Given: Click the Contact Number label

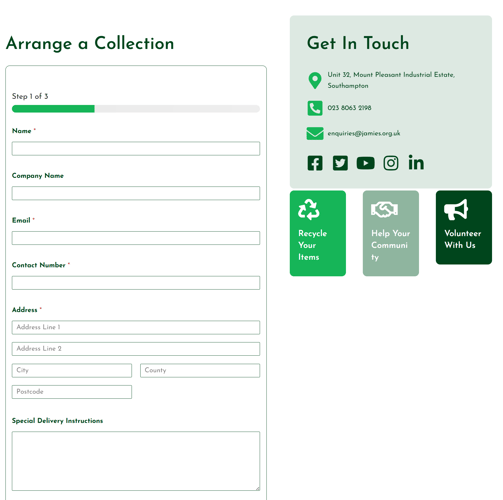Looking at the screenshot, I should point(39,265).
